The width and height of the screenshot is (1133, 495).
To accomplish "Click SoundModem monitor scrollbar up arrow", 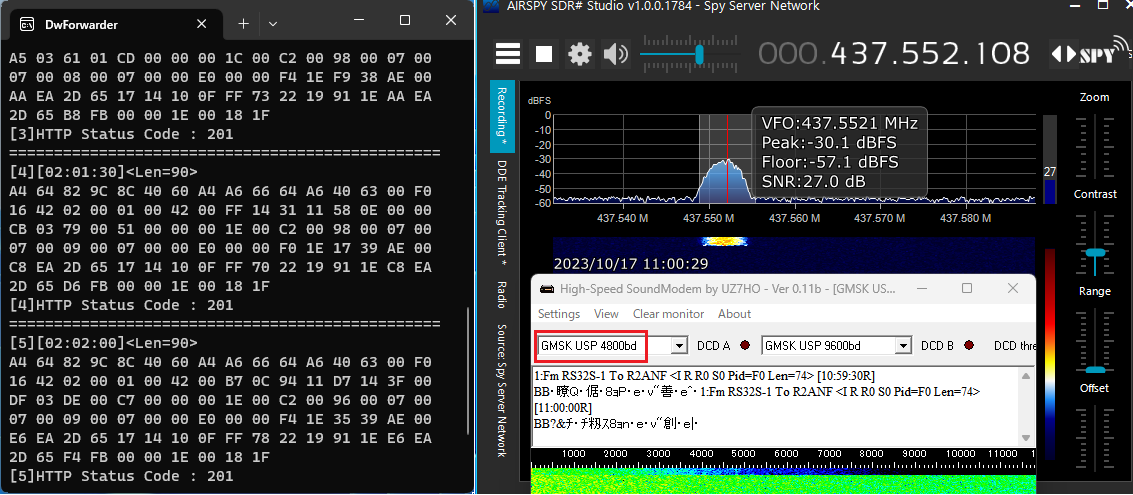I will pos(1025,376).
